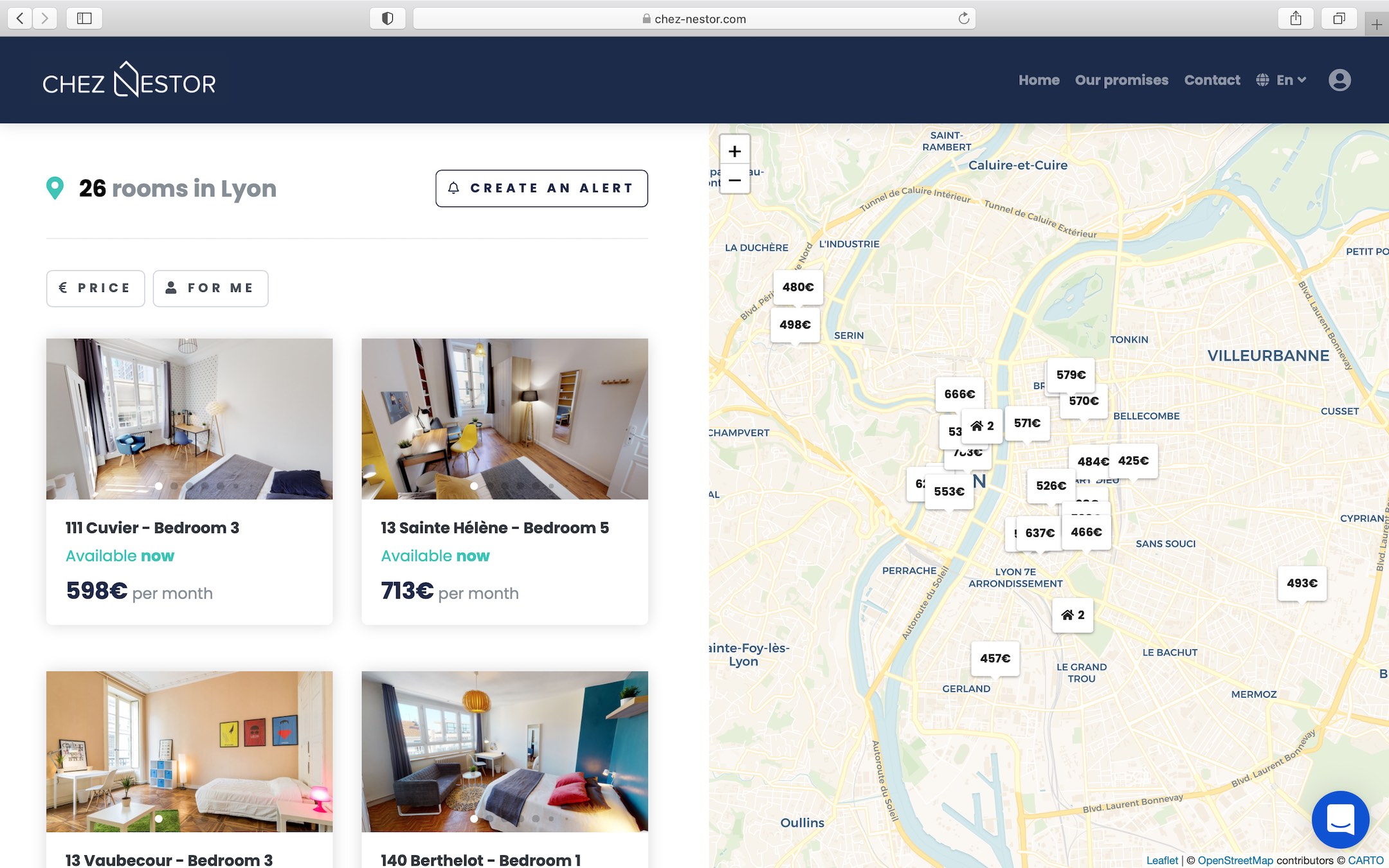Select the 570€ map marker
The height and width of the screenshot is (868, 1389).
(x=1084, y=401)
